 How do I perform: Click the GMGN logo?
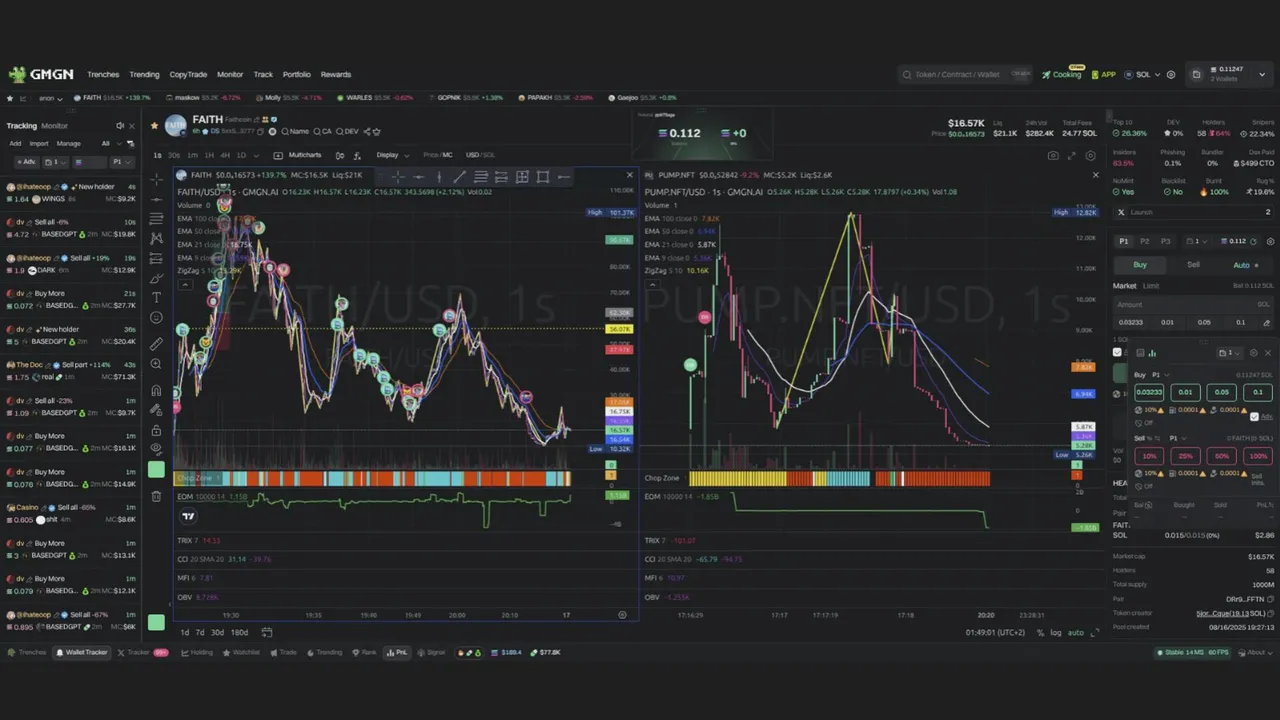41,74
